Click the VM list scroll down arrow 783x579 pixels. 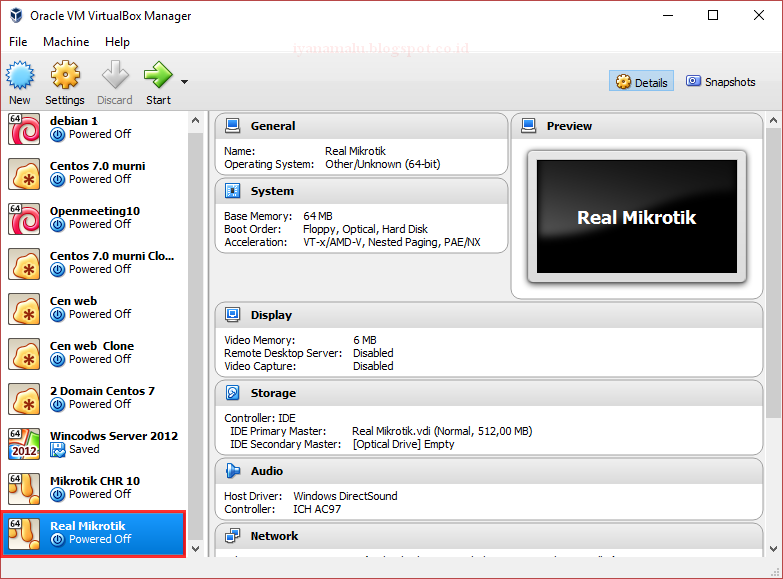tap(195, 549)
